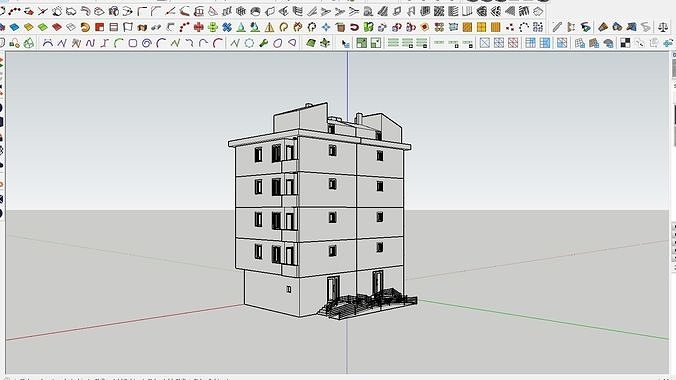Viewport: 676px width, 380px height.
Task: Click the orange target dot icon
Action: tap(425, 28)
